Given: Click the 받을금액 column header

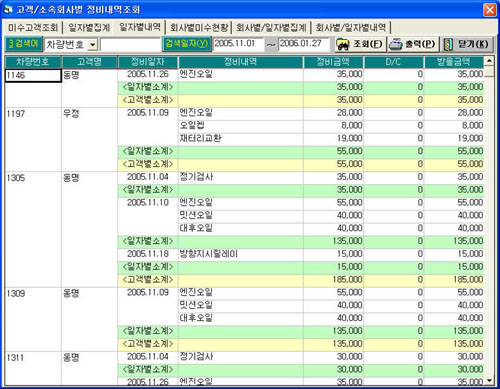Looking at the screenshot, I should tap(454, 62).
